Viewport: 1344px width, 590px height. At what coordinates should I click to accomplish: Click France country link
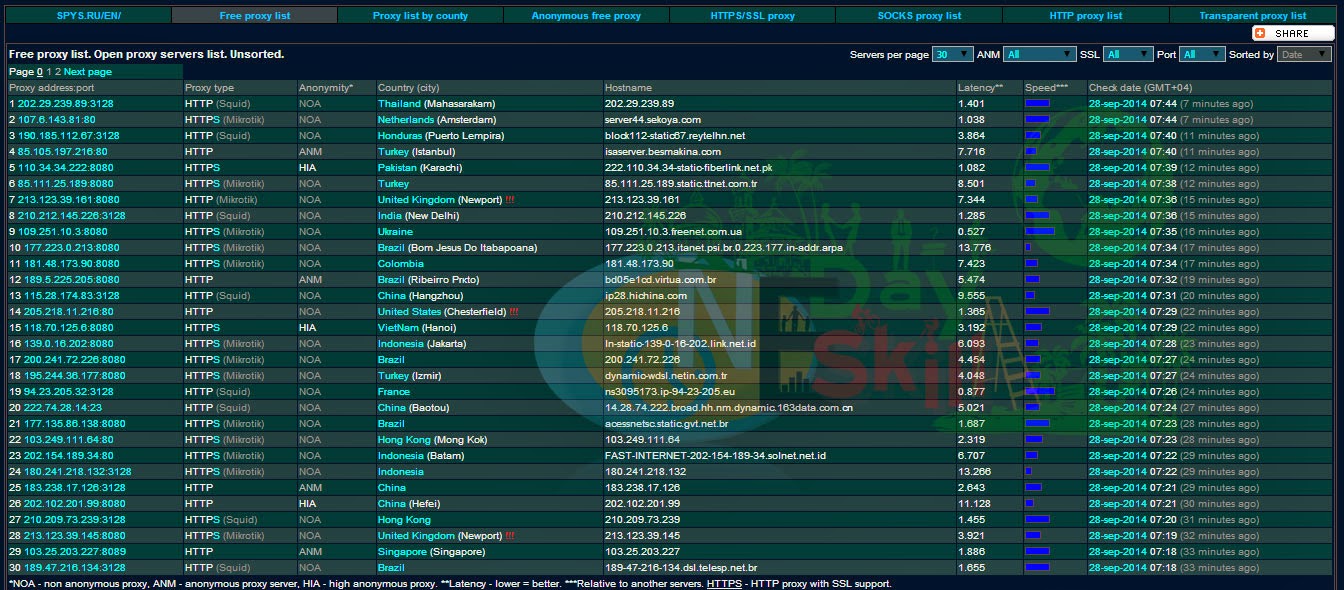point(394,392)
